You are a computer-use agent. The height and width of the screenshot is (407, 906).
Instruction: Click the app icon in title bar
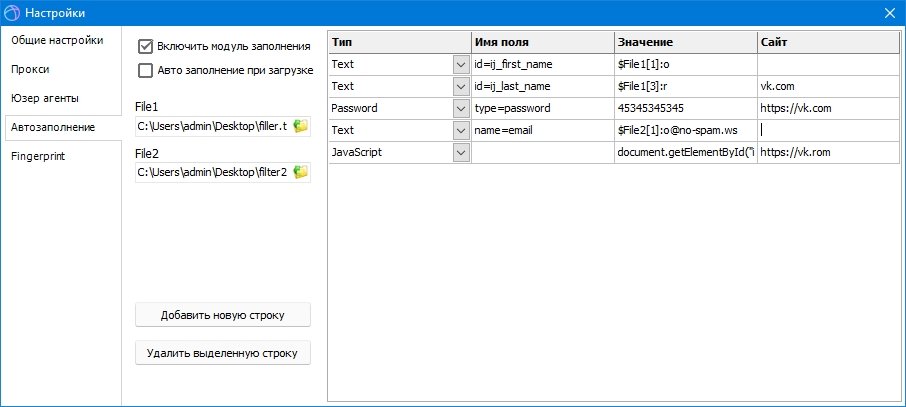pyautogui.click(x=12, y=13)
